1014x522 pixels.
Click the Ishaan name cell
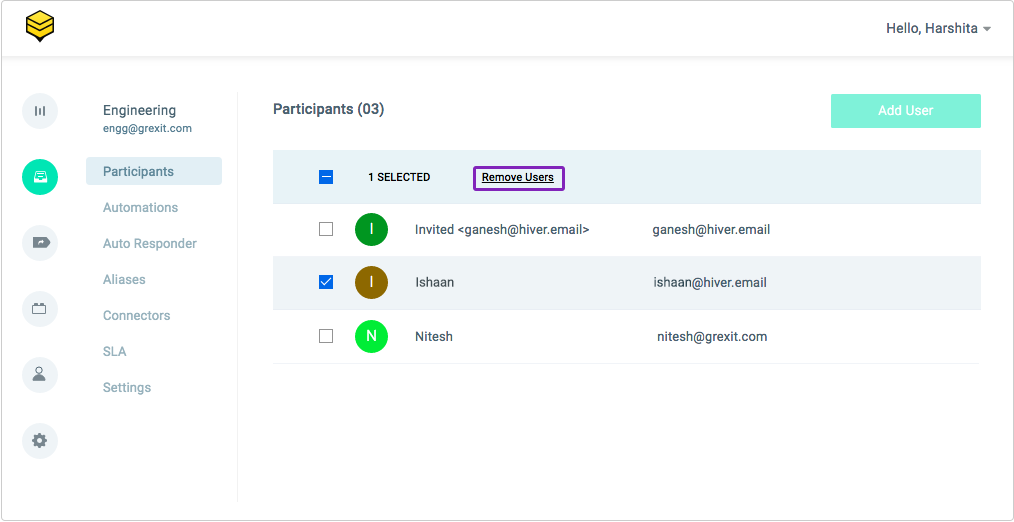coord(435,283)
